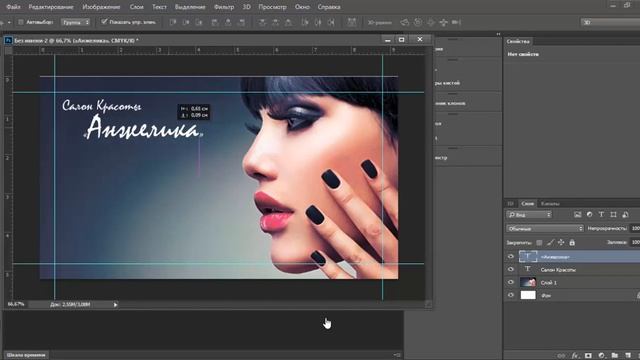Open Выделение menu
The height and width of the screenshot is (360, 640).
tap(190, 7)
